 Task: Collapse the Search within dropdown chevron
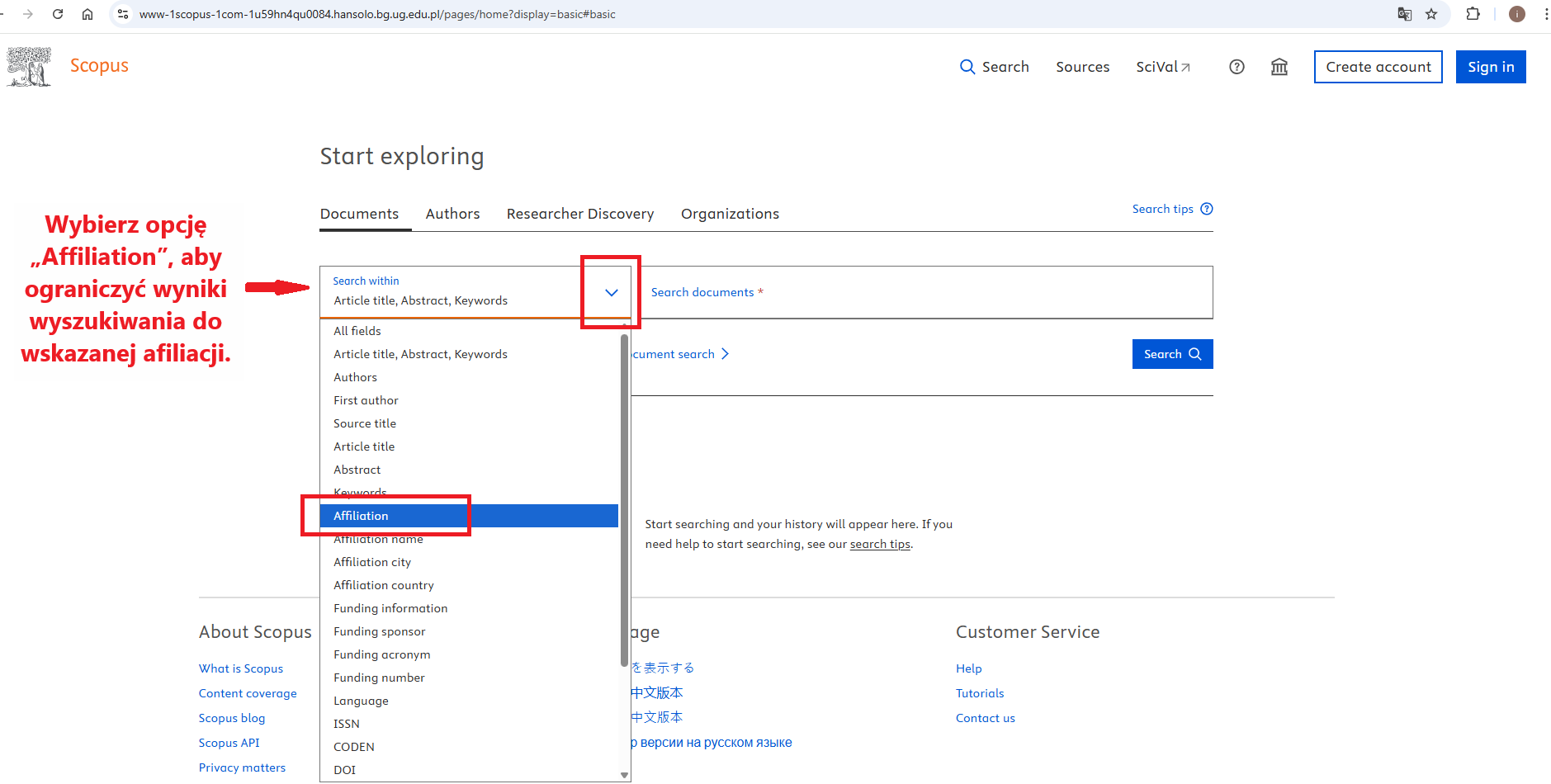click(611, 292)
